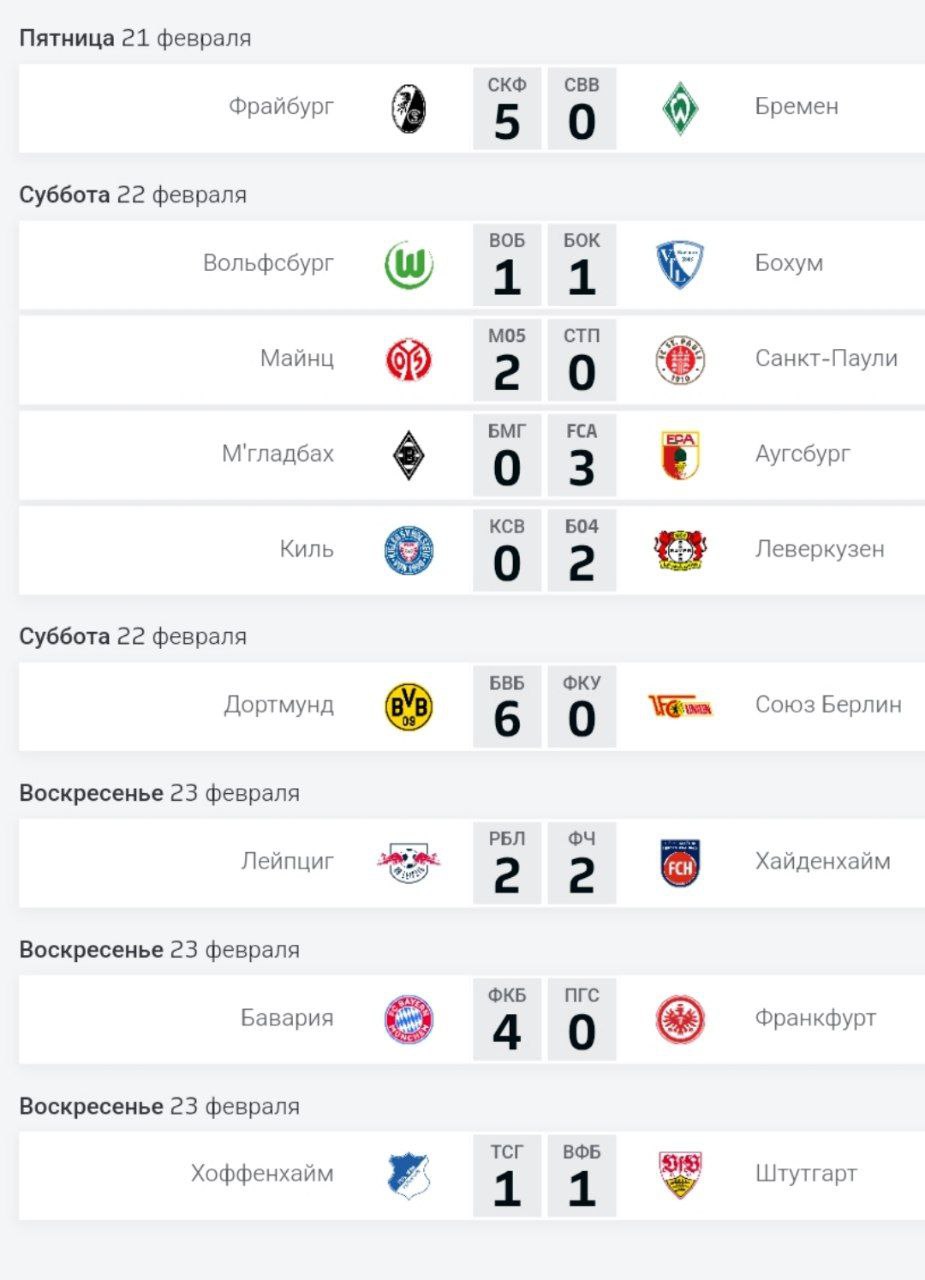Open the Wolfsburg green W logo
The image size is (925, 1280).
pos(409,266)
